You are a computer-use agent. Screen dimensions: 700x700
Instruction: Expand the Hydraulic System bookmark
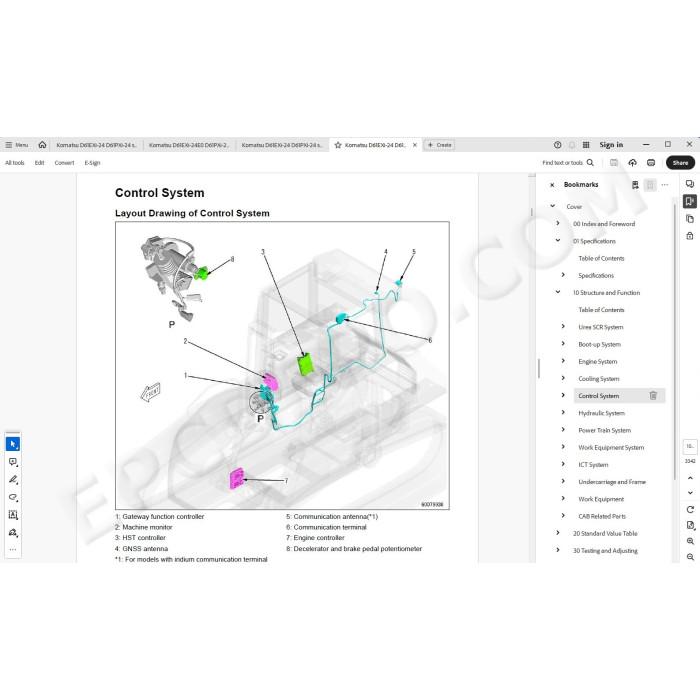coord(563,412)
